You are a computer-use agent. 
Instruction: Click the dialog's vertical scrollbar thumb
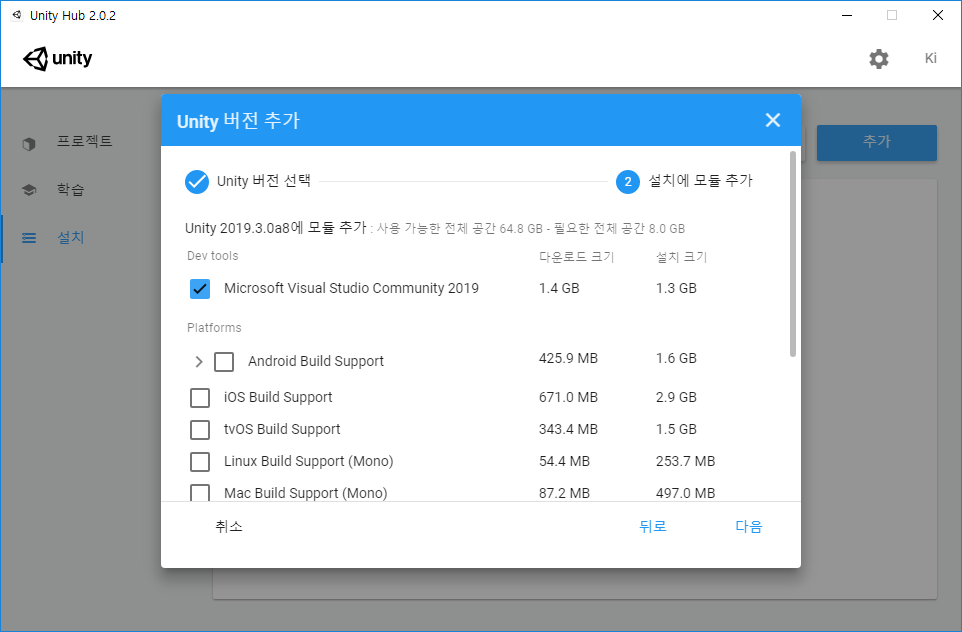tap(793, 254)
